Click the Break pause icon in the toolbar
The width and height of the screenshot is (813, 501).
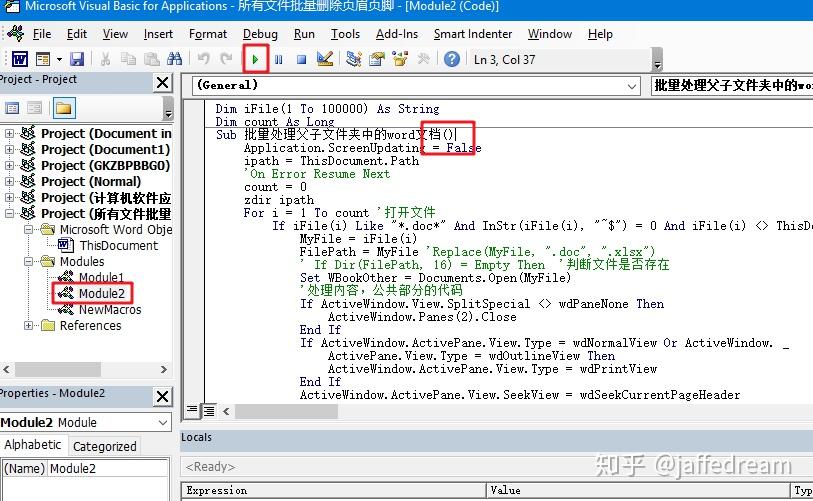pos(278,60)
